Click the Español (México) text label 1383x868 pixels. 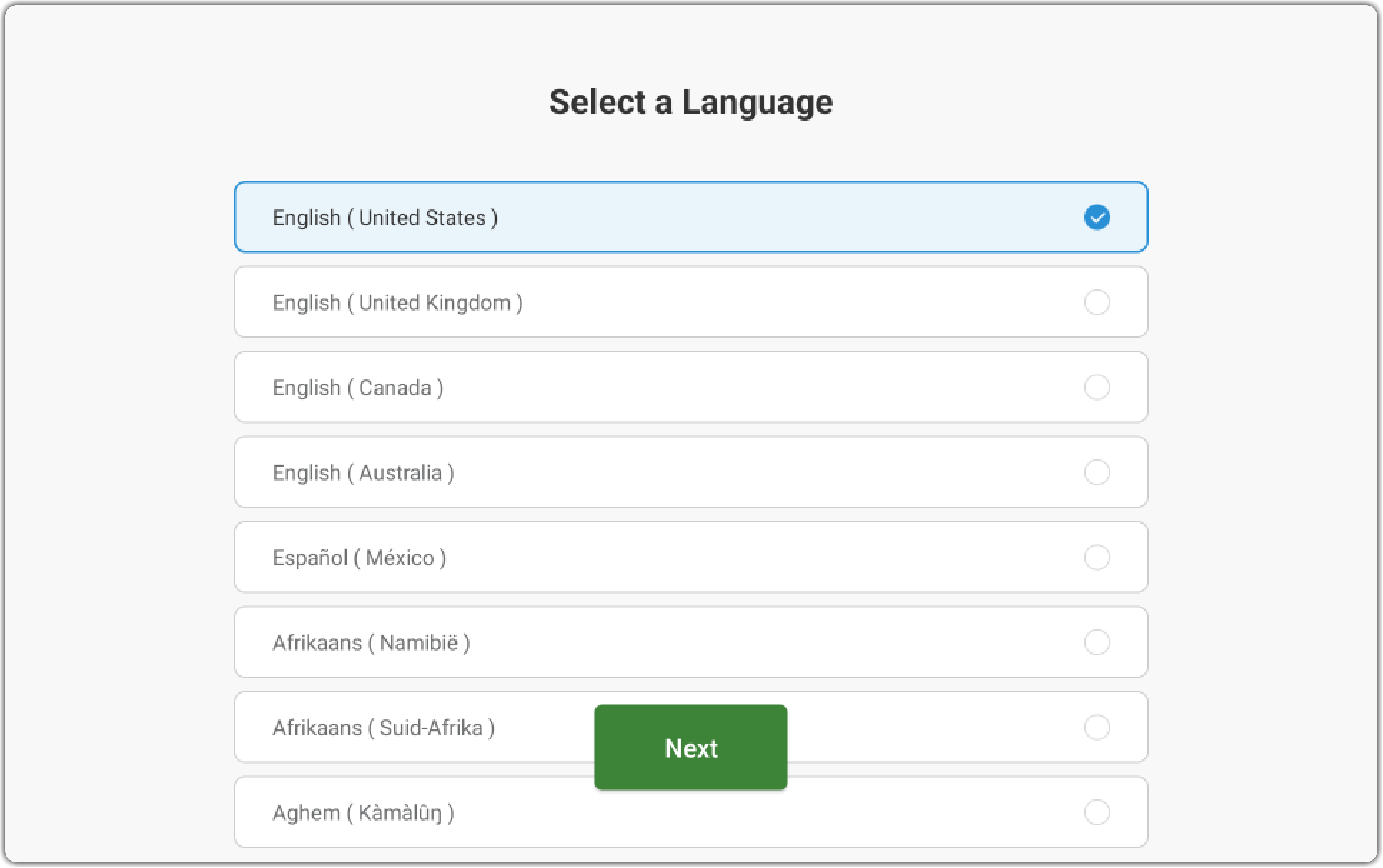click(360, 558)
